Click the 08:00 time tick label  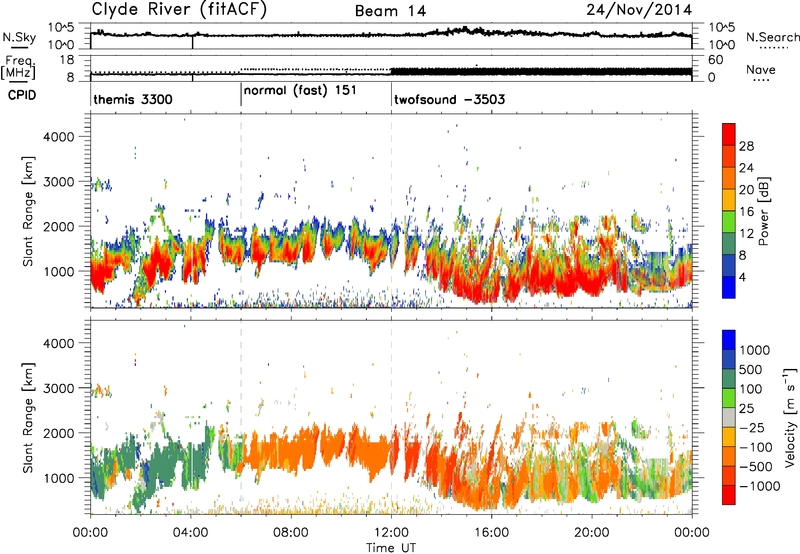(x=291, y=533)
